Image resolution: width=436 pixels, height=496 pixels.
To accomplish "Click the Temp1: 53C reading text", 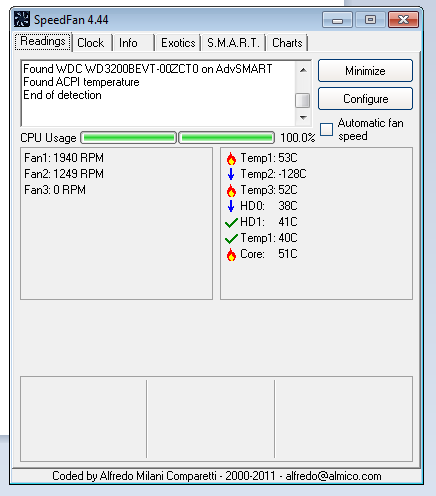I will pyautogui.click(x=269, y=158).
